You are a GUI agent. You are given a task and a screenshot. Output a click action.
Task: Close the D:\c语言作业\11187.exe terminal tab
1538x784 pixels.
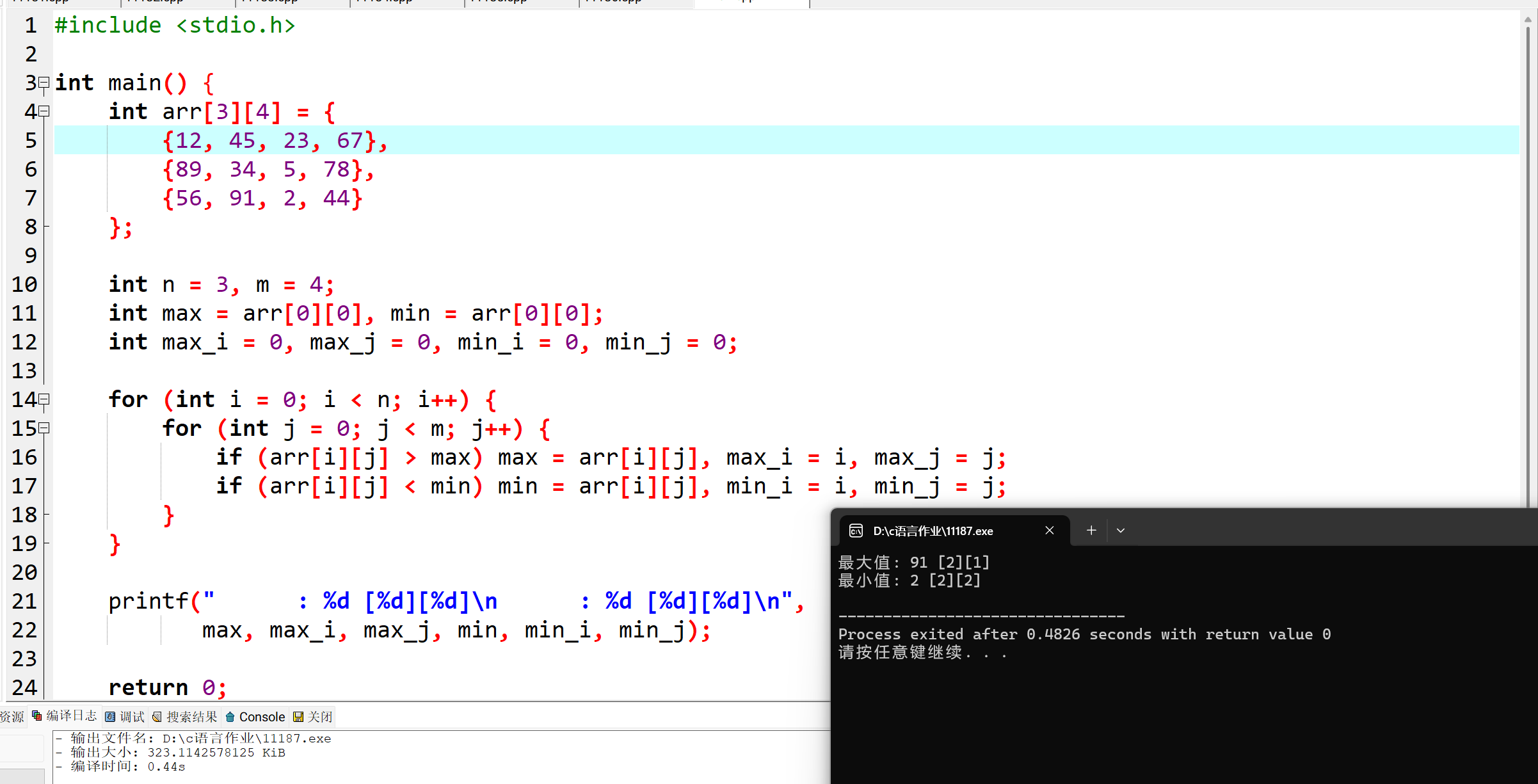click(1050, 531)
